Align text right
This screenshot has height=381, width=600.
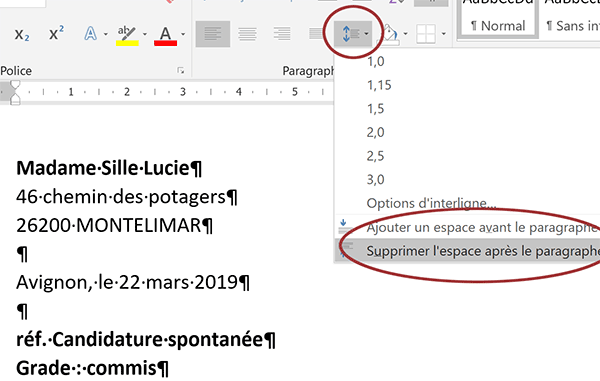(282, 34)
